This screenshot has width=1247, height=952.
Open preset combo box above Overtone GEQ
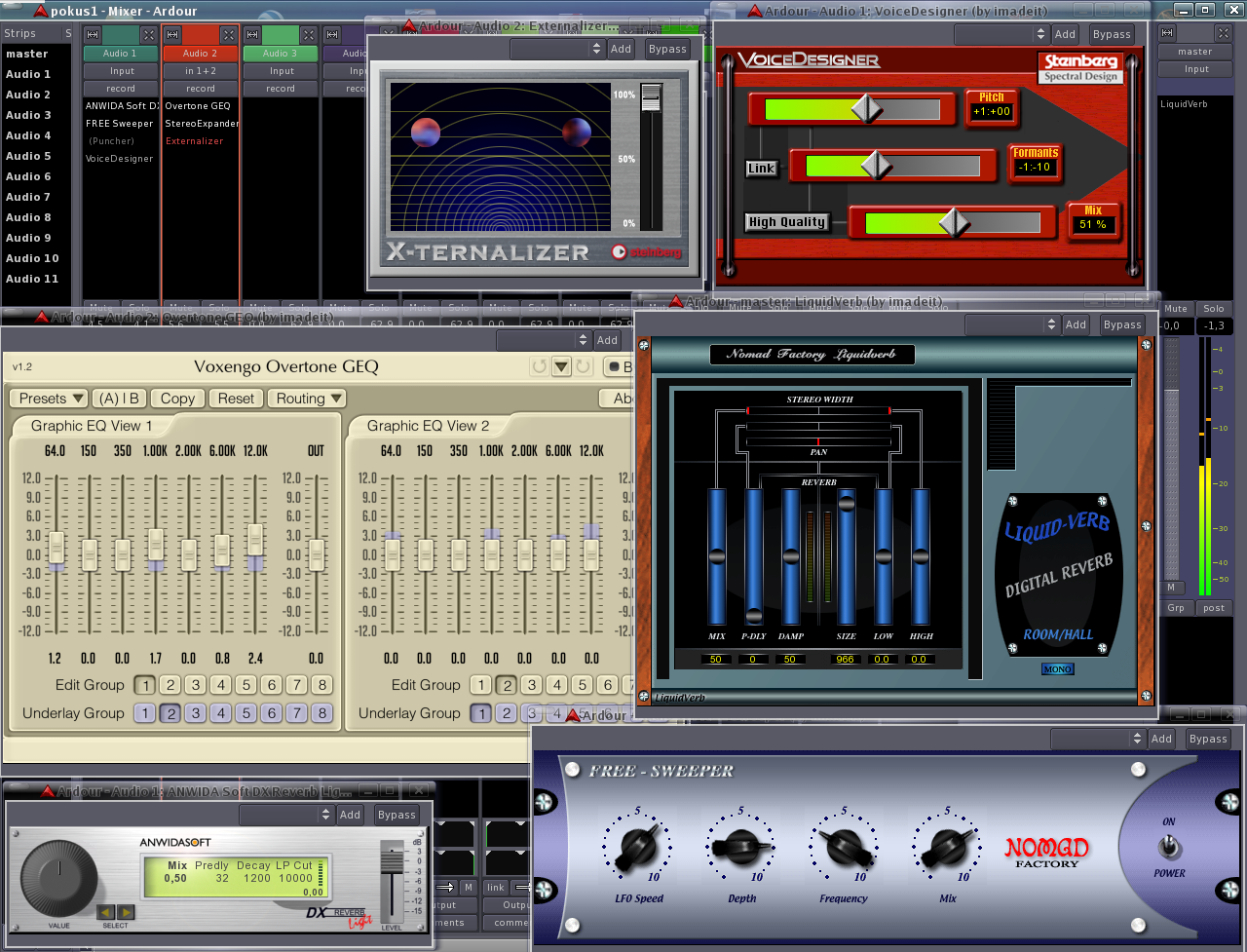(x=544, y=340)
